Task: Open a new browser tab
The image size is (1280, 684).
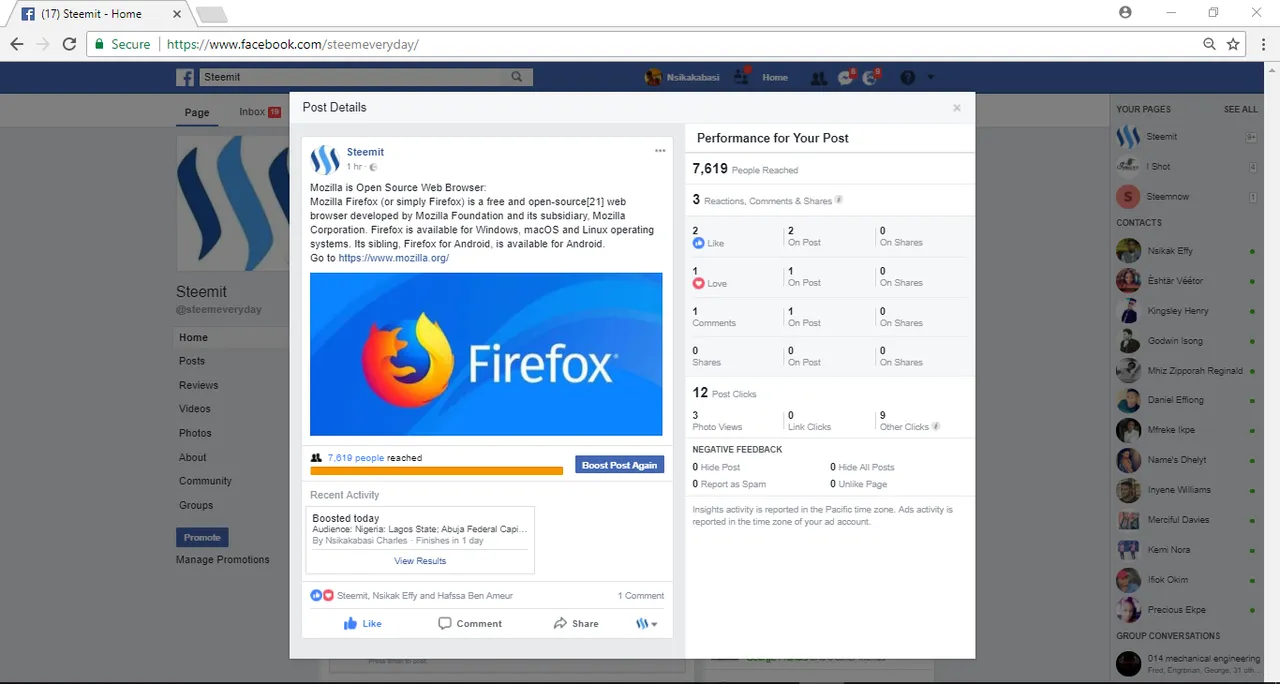Action: tap(212, 14)
